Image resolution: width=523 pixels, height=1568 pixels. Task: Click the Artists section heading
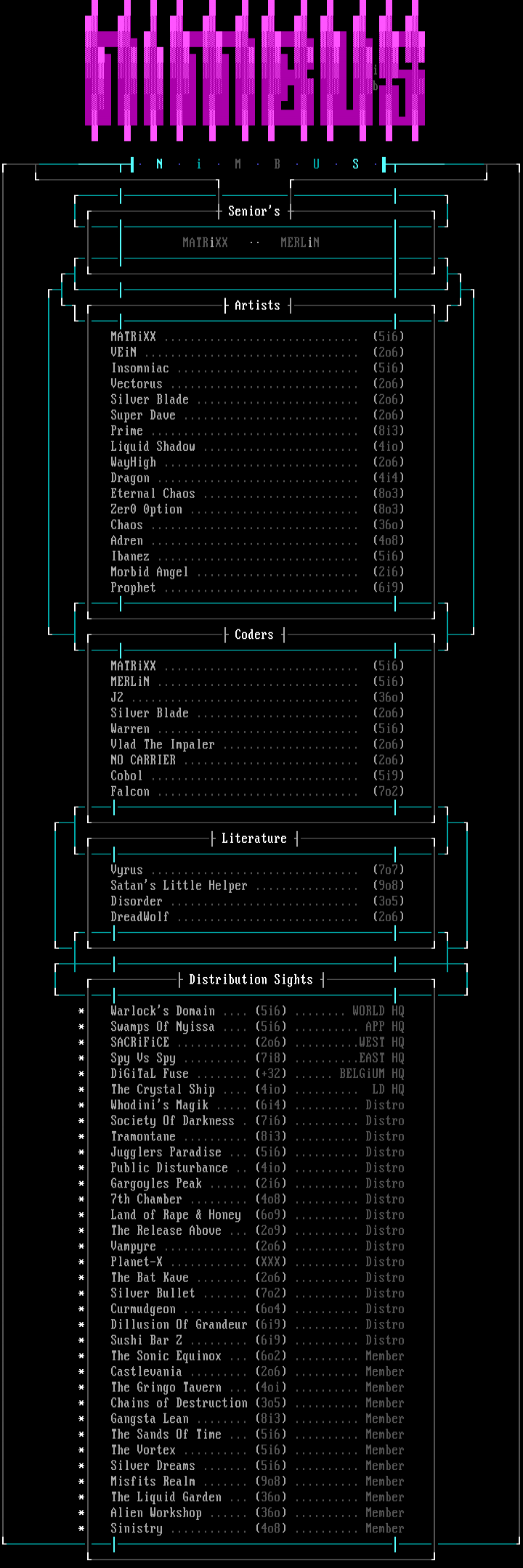257,306
